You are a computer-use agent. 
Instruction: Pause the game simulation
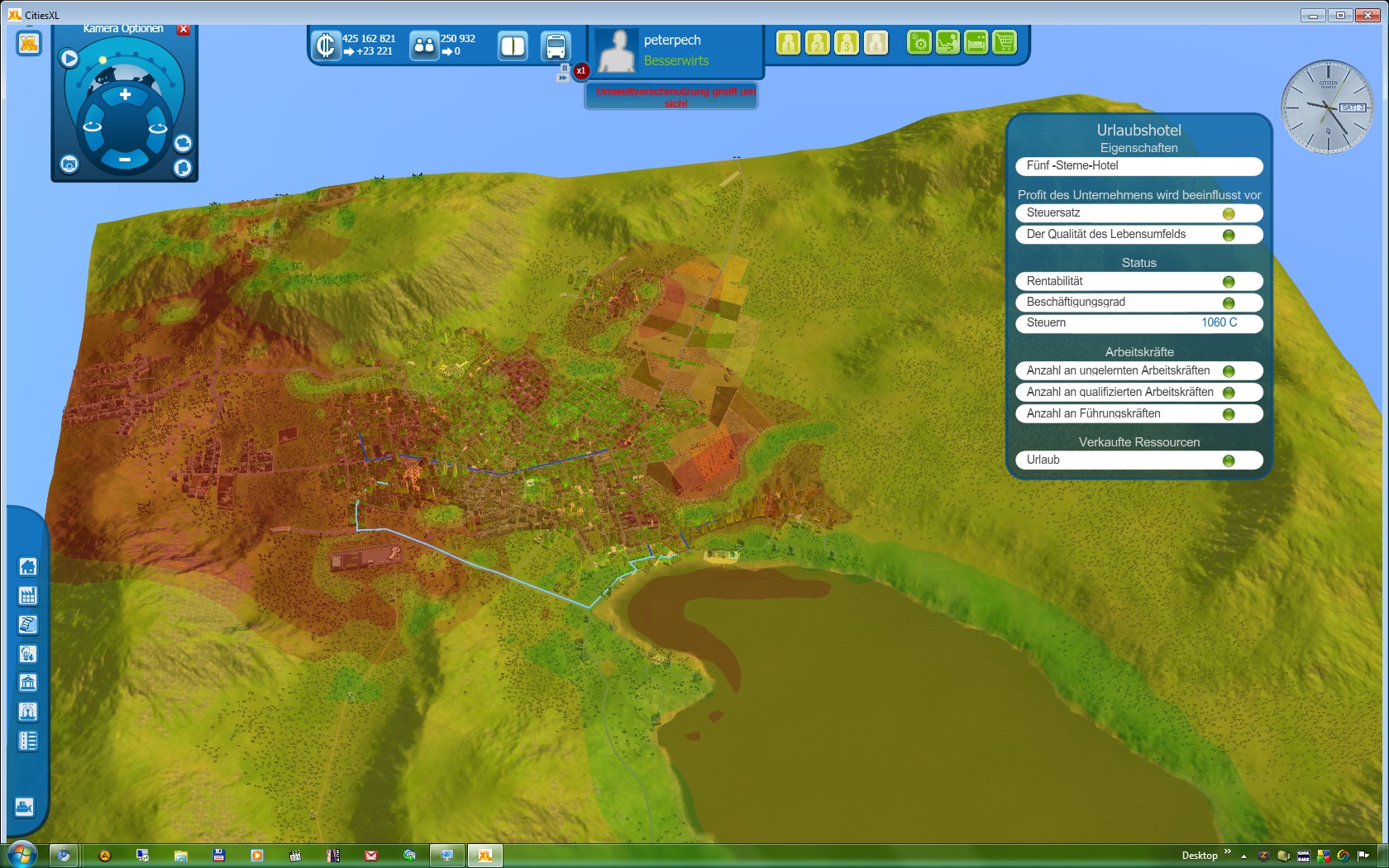[565, 68]
